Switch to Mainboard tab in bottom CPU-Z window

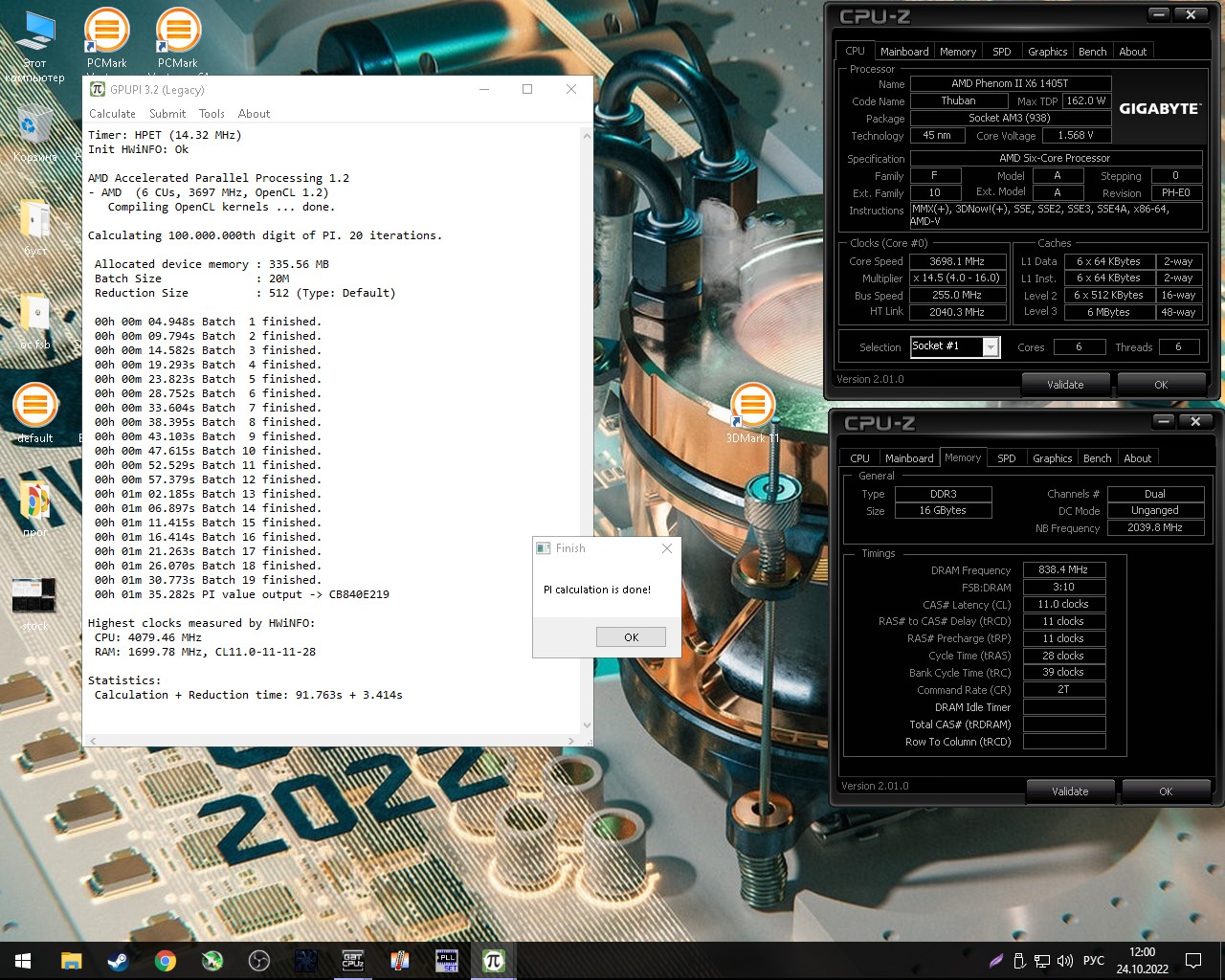pos(909,458)
